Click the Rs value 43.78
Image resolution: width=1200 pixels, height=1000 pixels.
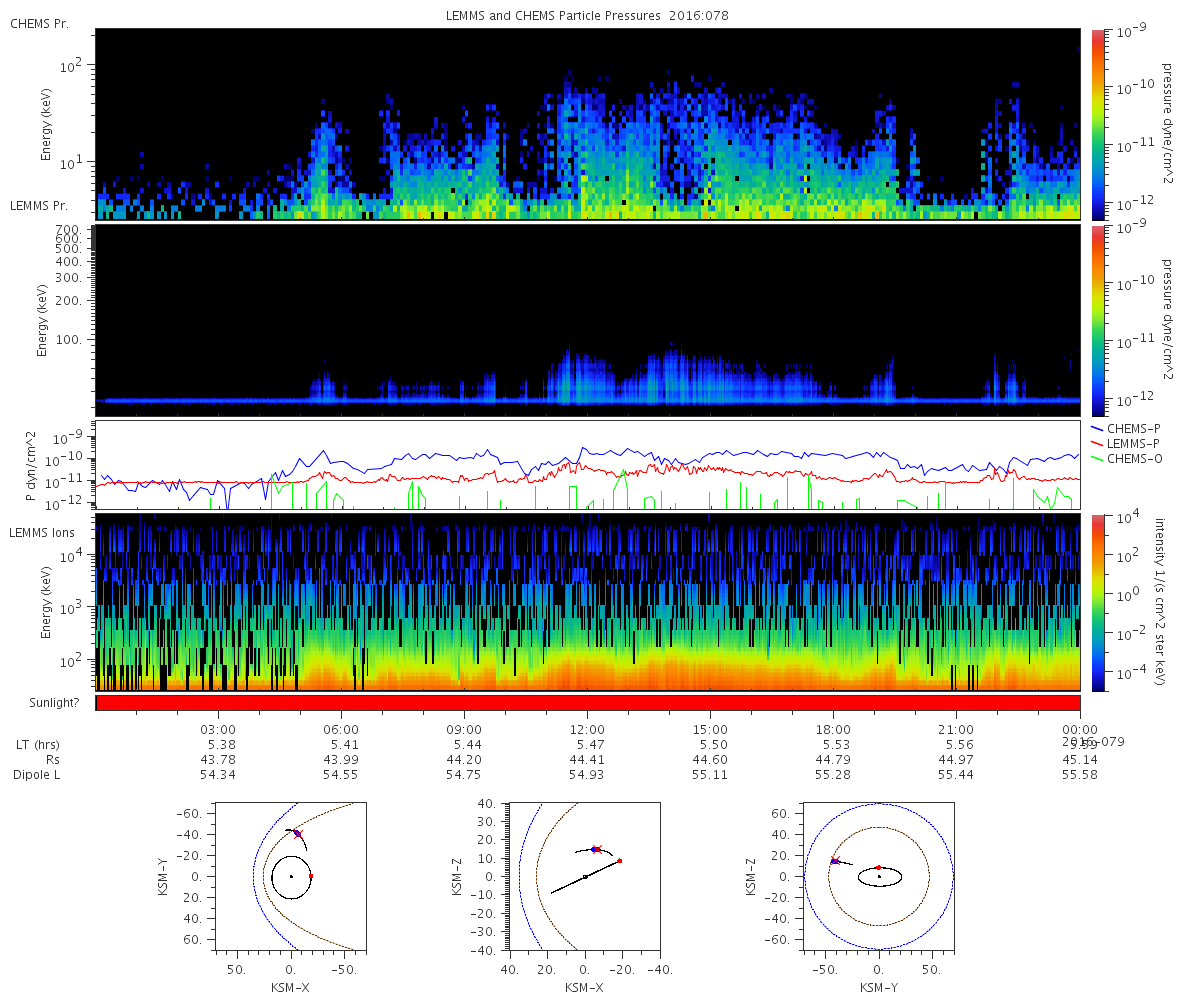tap(218, 760)
